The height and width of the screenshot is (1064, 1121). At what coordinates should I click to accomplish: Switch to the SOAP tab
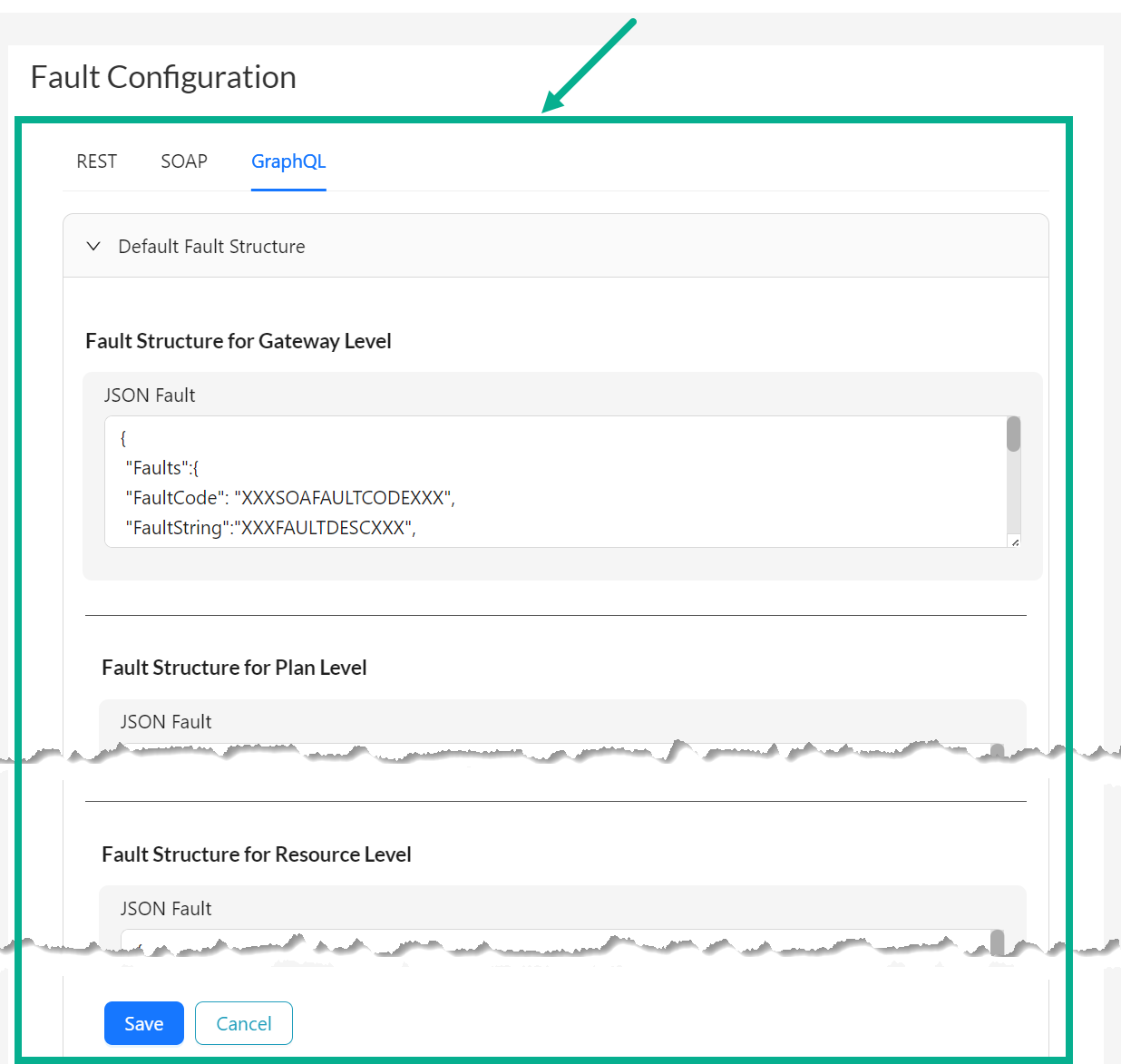(183, 161)
